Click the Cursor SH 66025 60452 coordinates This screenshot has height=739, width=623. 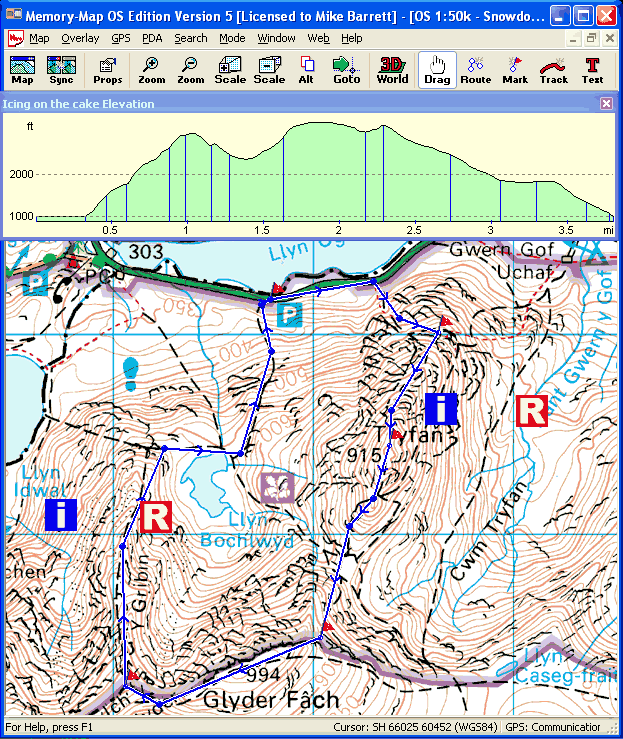(x=415, y=727)
